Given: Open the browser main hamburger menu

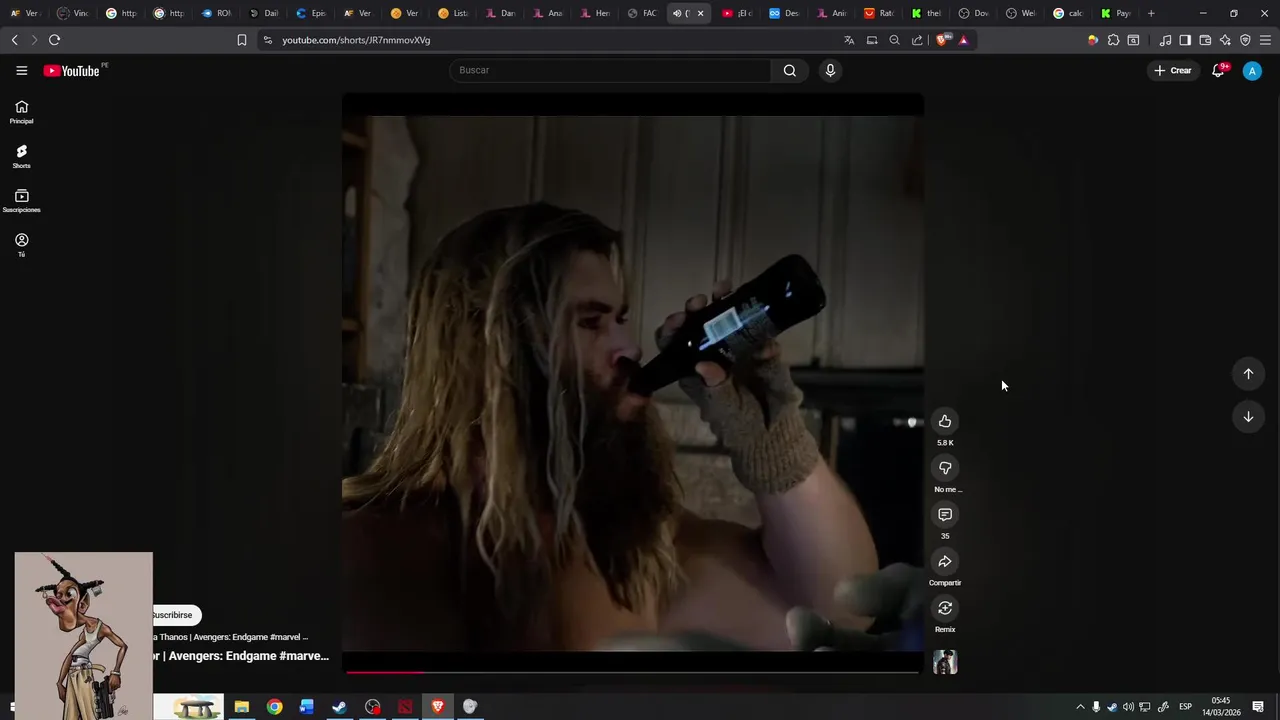Looking at the screenshot, I should 1266,40.
